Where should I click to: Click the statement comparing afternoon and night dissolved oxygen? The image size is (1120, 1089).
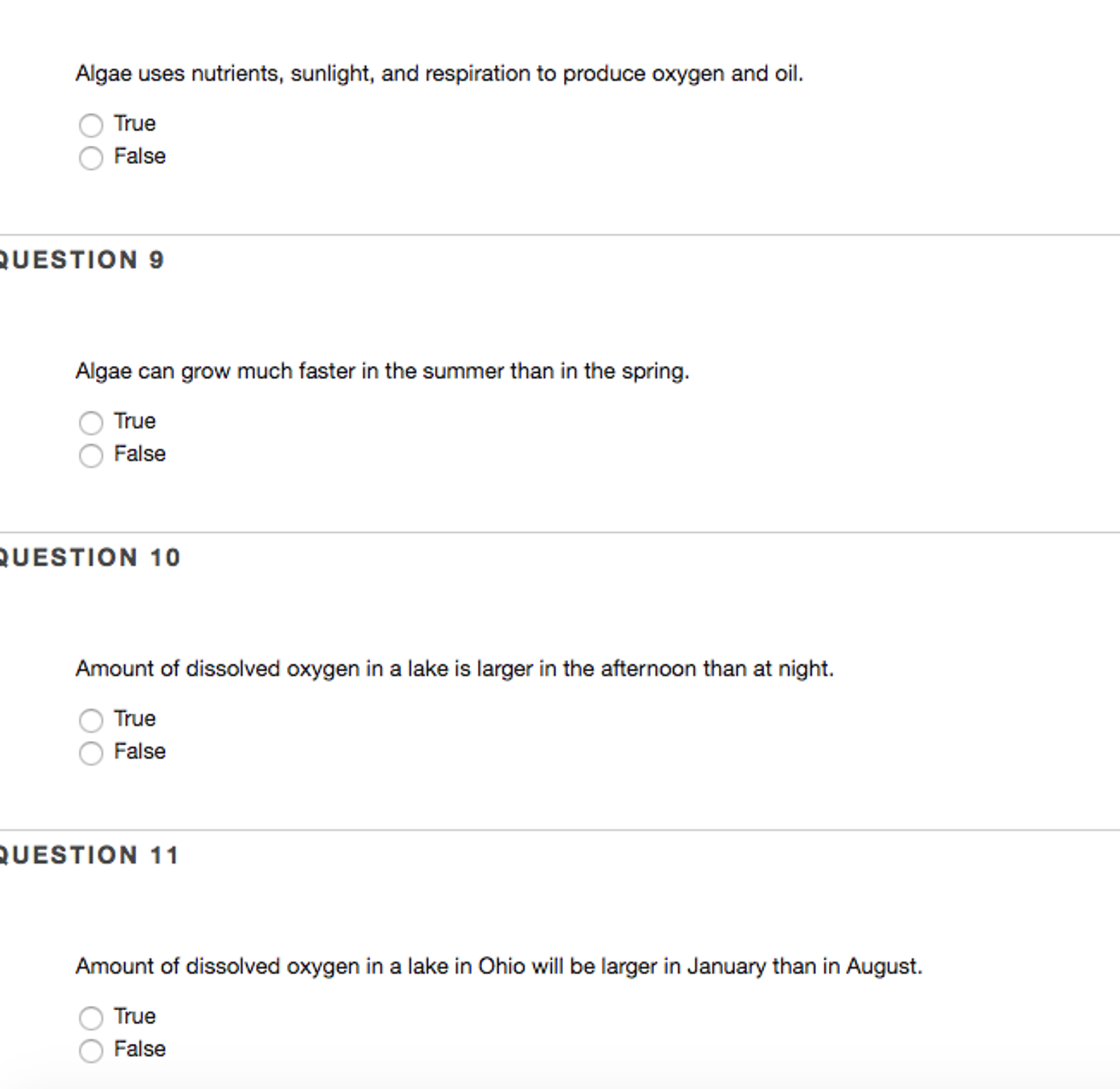pyautogui.click(x=454, y=669)
